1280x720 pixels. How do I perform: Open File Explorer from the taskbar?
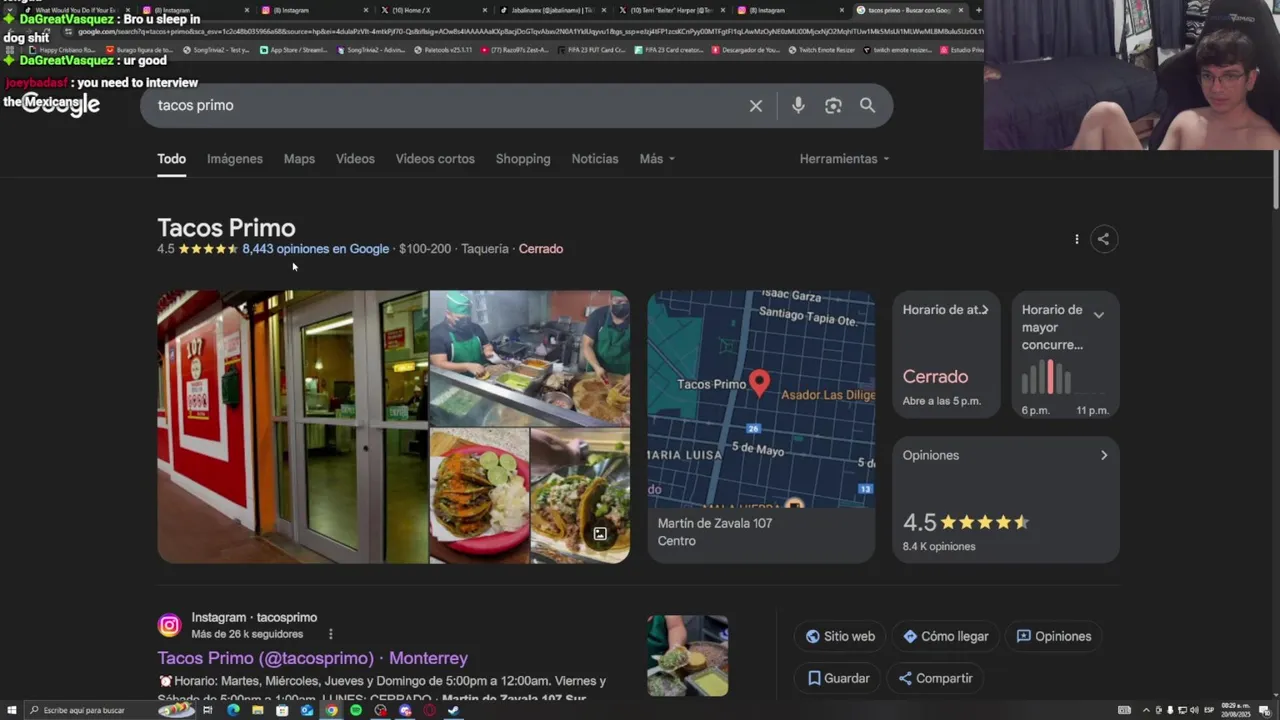coord(257,710)
